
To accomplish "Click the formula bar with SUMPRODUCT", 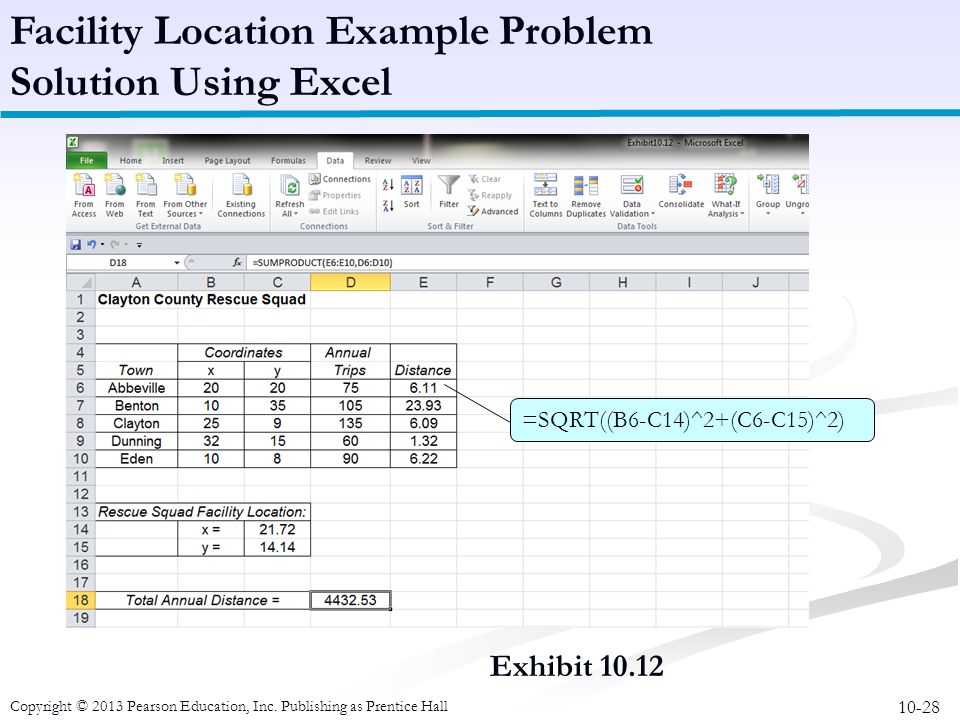I will 528,263.
